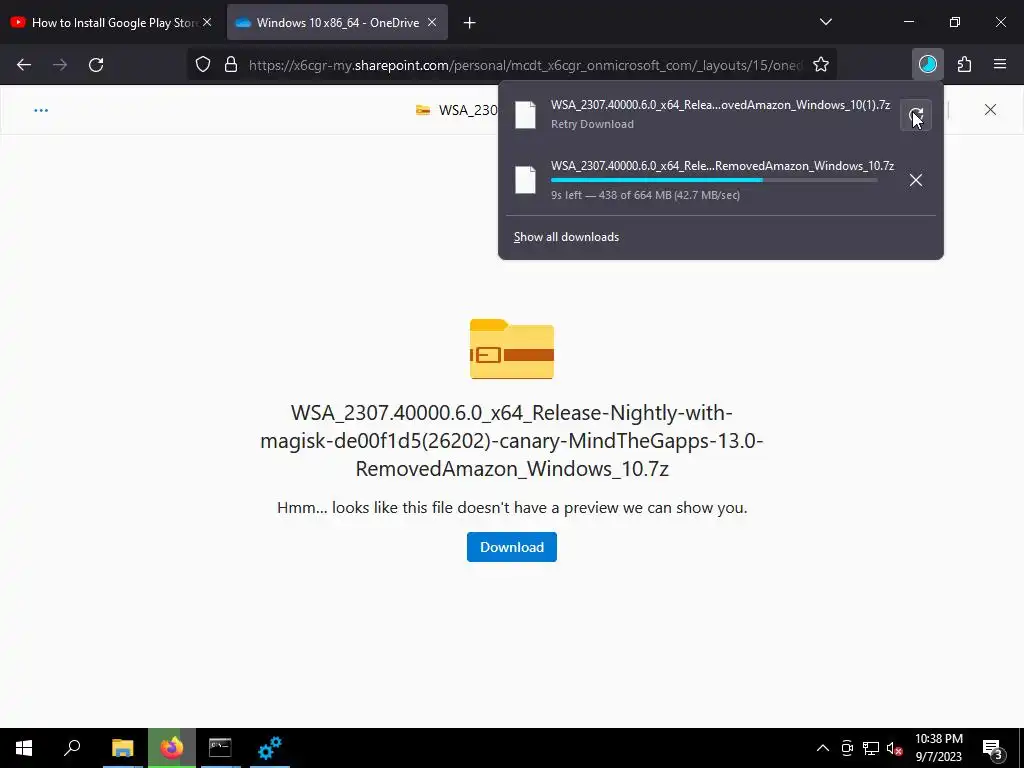
Task: Open file icon of downloading Windows_10.7z
Action: pyautogui.click(x=525, y=180)
